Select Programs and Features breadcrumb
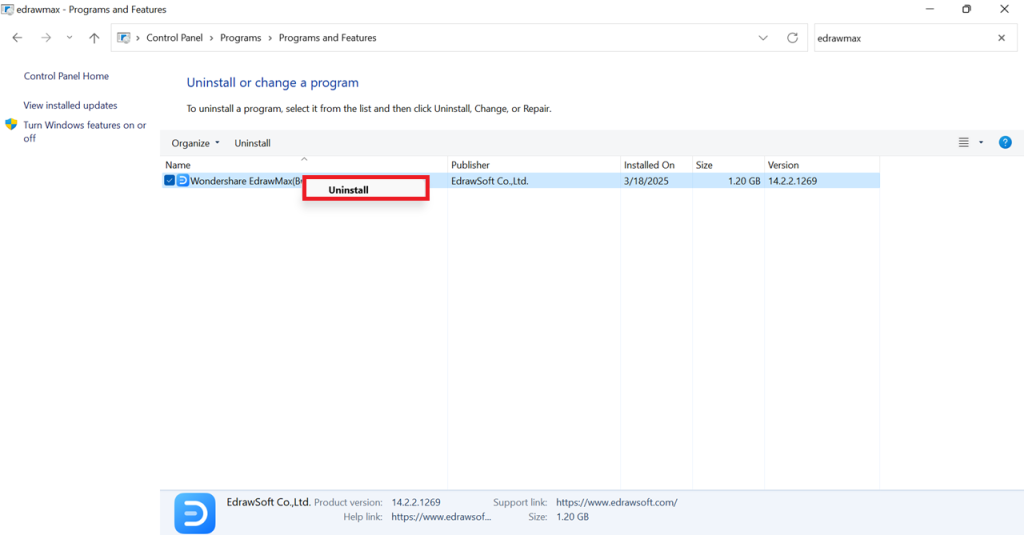The height and width of the screenshot is (535, 1024). coord(327,38)
